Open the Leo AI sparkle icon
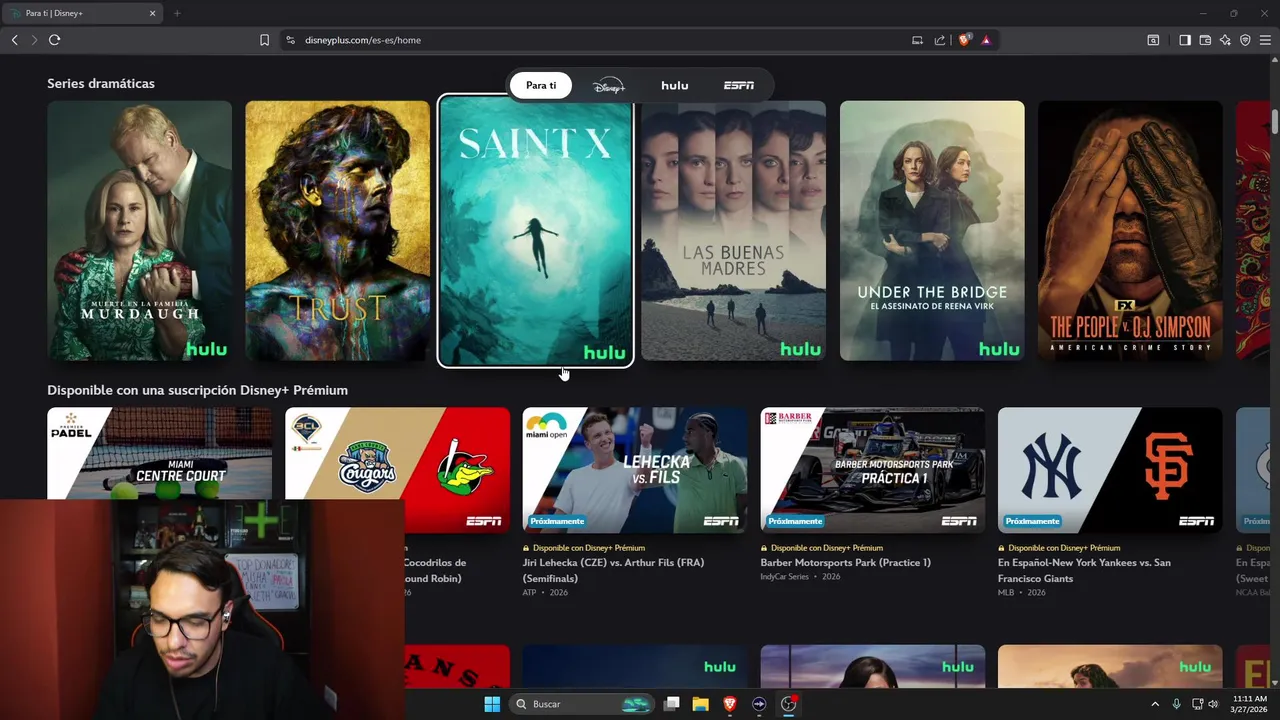Viewport: 1280px width, 720px height. pos(1225,40)
